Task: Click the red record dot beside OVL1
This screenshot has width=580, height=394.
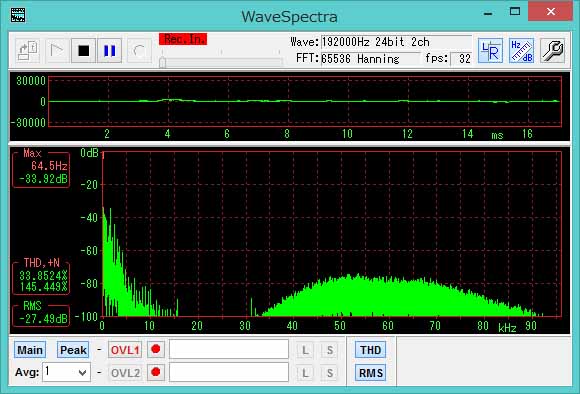Action: click(156, 349)
